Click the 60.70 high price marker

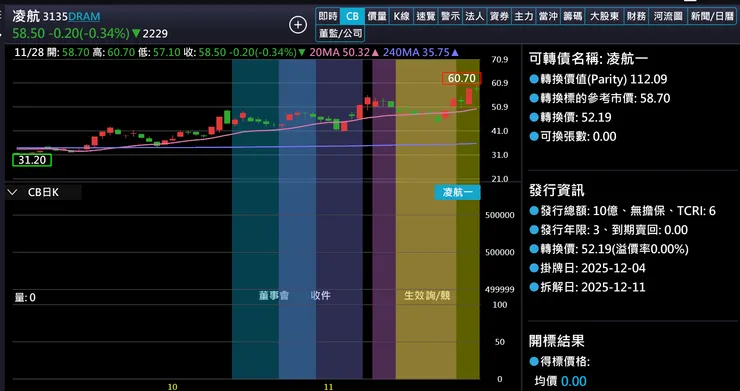[x=462, y=78]
